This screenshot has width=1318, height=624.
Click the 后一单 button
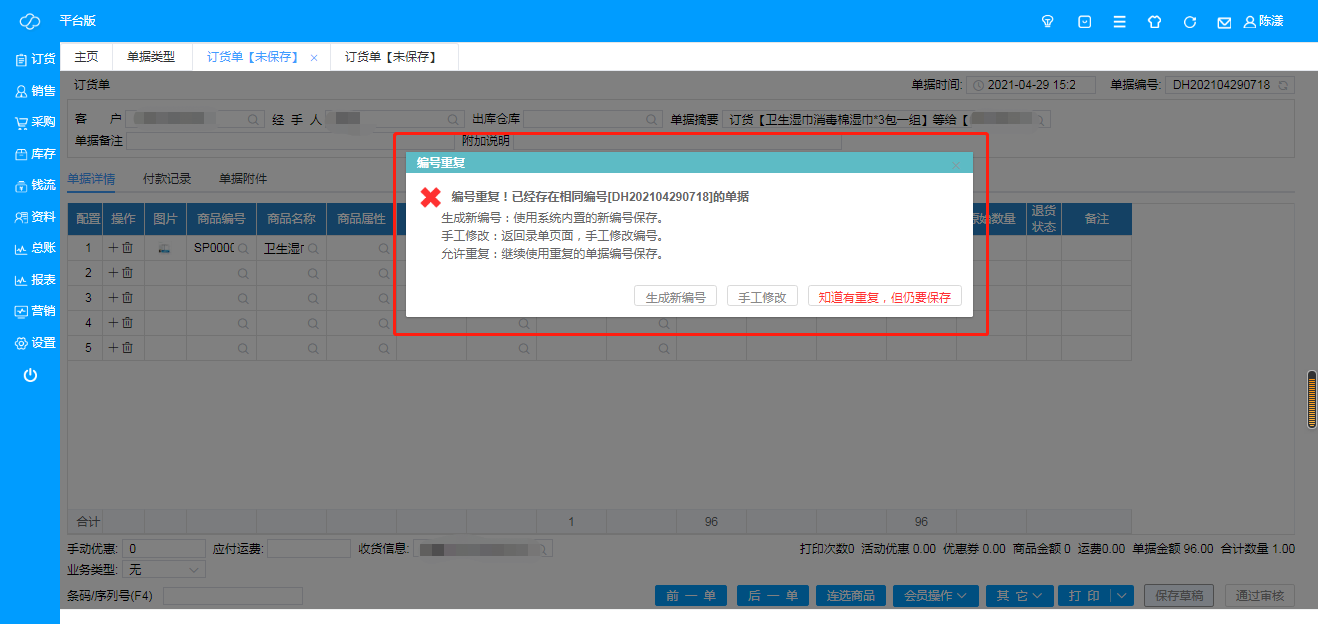772,596
